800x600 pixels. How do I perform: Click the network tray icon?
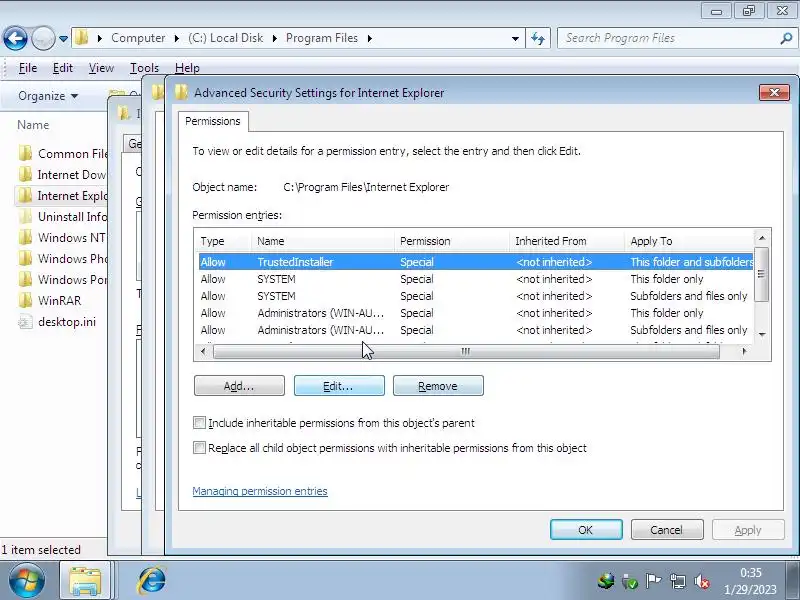(x=678, y=581)
